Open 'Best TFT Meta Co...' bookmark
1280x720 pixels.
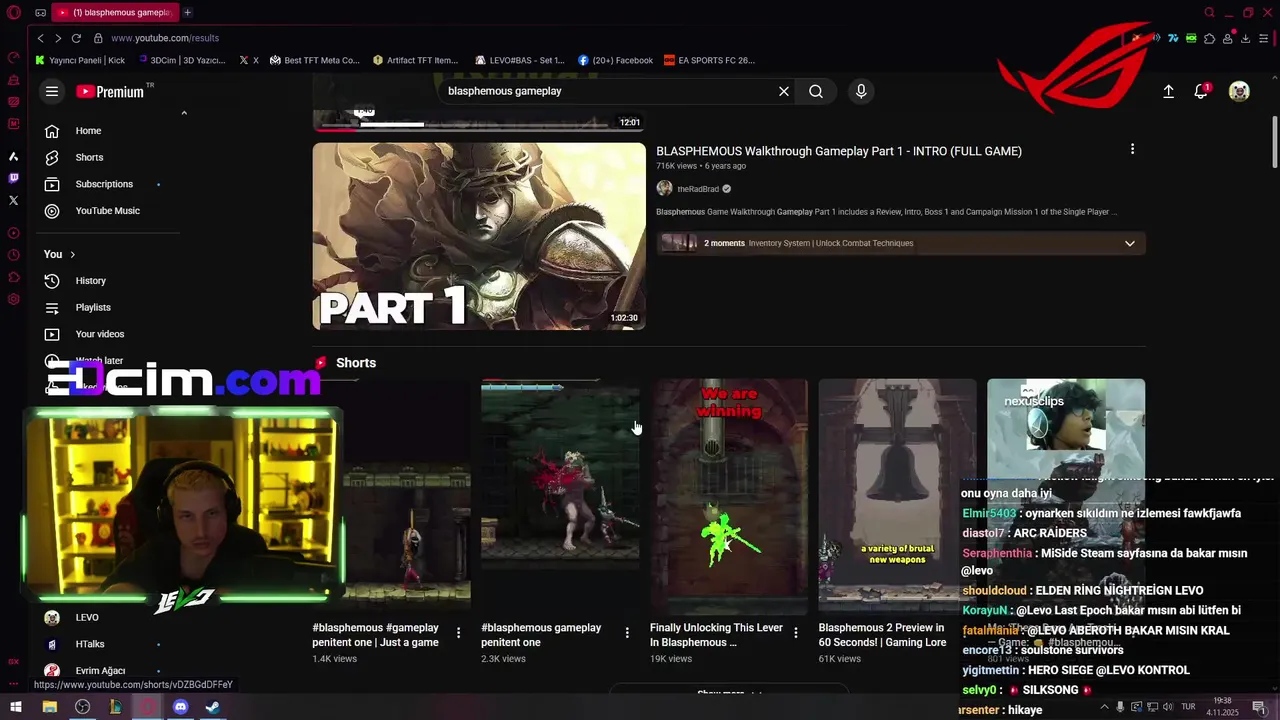(315, 60)
